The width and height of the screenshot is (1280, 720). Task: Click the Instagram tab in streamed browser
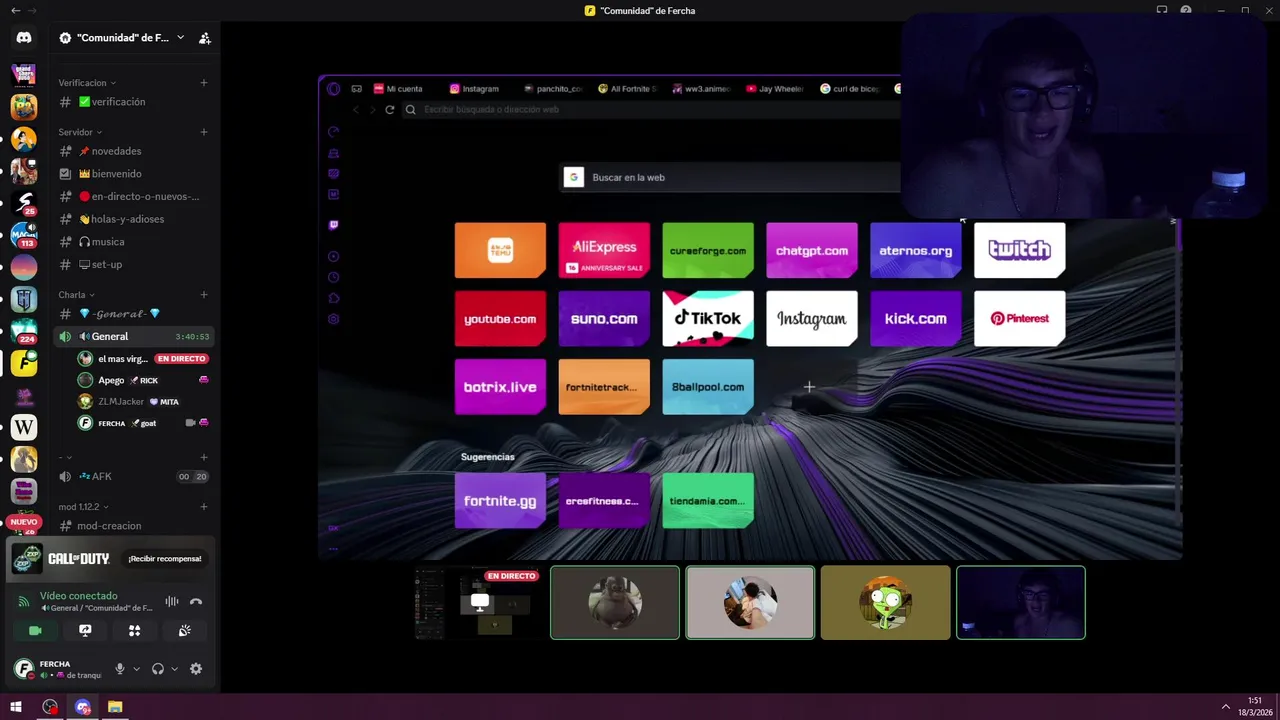tap(474, 89)
